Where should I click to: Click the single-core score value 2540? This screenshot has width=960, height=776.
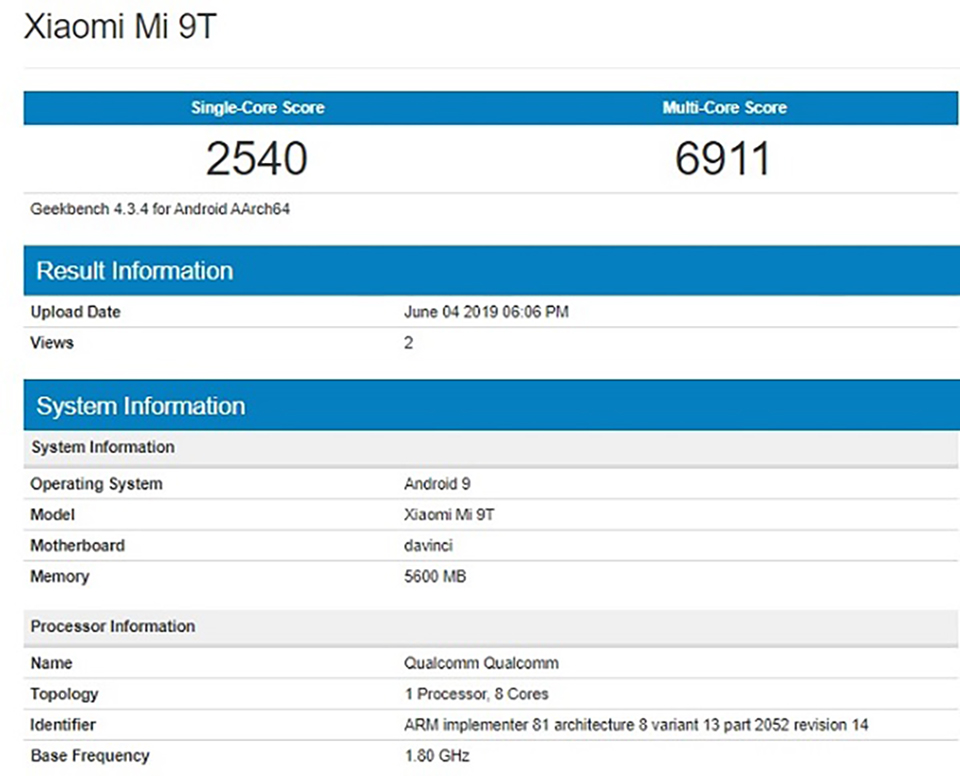click(257, 159)
